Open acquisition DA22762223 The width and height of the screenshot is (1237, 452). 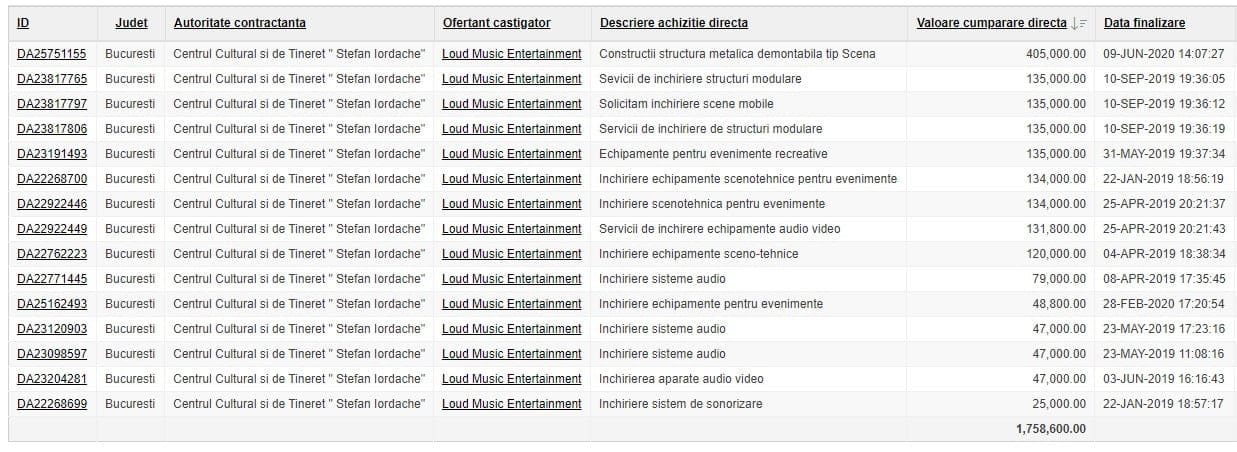pos(52,254)
